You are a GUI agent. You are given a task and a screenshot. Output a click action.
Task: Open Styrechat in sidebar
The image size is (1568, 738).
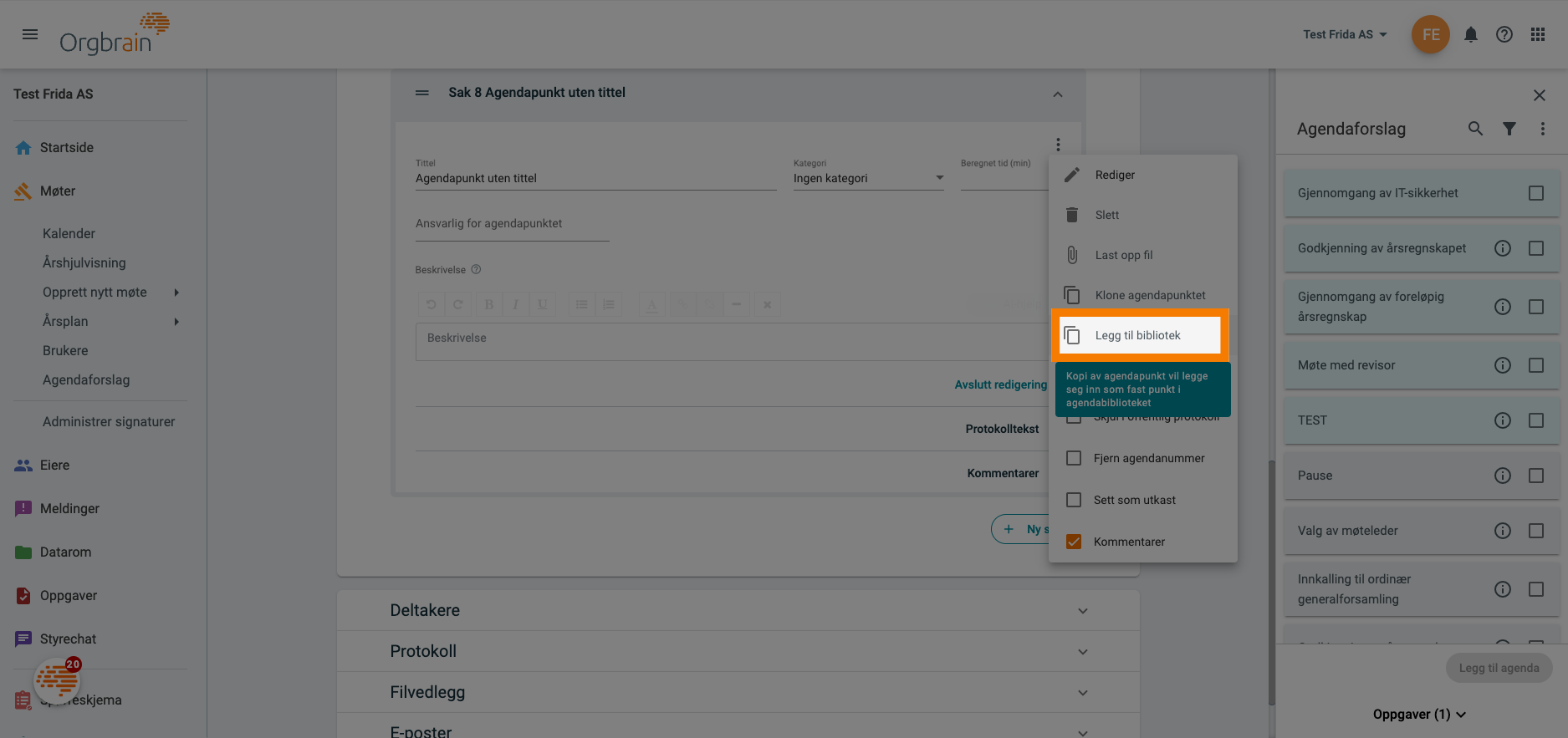(x=68, y=639)
